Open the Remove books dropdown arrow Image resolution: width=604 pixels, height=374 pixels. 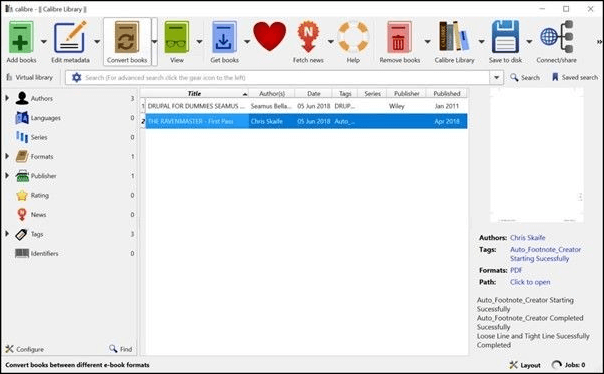427,41
